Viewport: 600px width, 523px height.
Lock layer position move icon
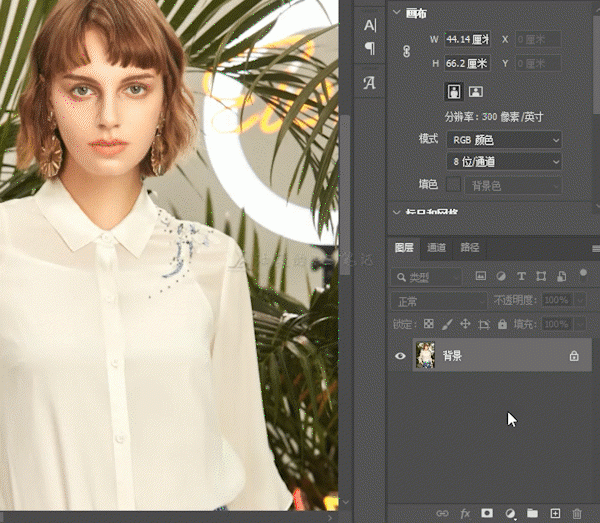coord(465,324)
